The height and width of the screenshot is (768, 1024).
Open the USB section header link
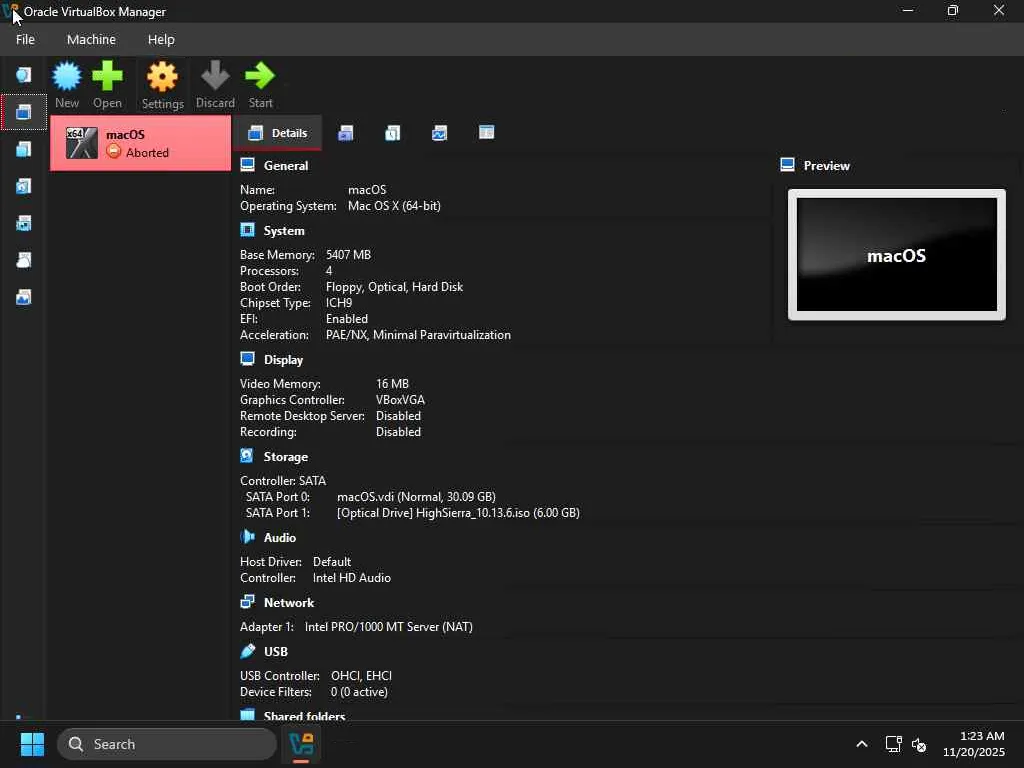click(276, 652)
